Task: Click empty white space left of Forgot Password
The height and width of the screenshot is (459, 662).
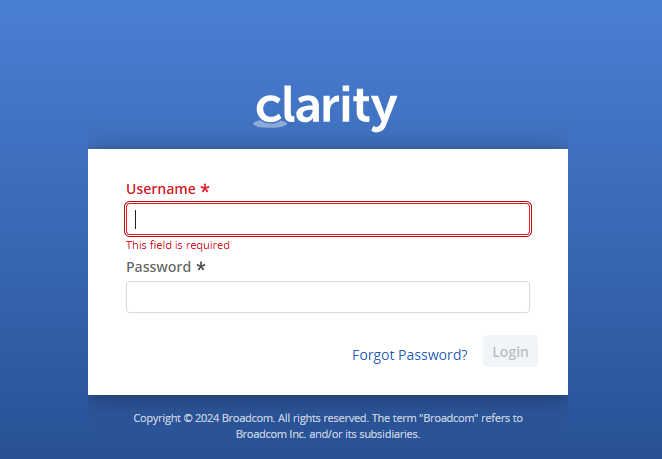Action: [x=230, y=354]
